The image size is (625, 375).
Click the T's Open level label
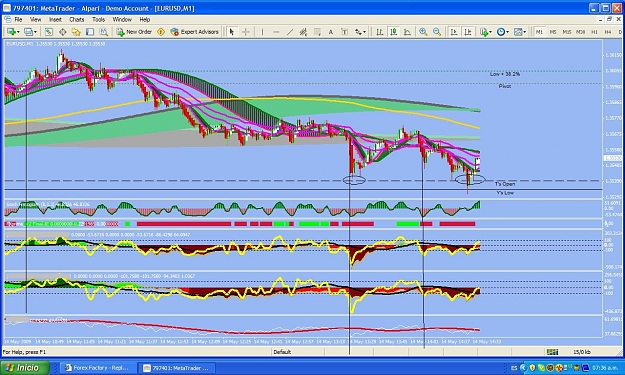pos(505,184)
